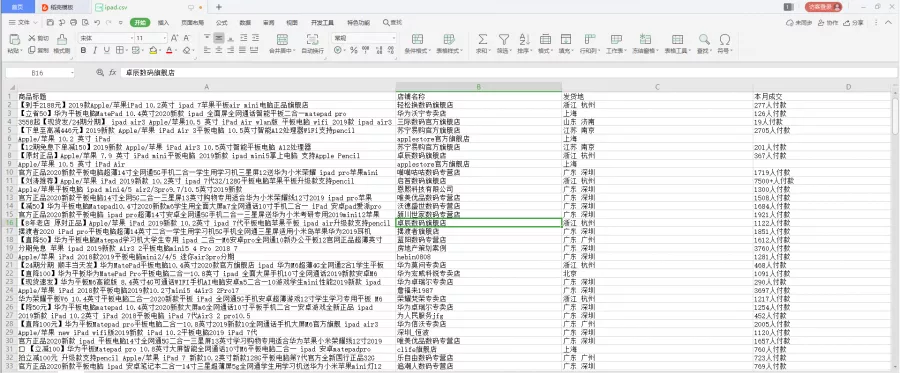Viewport: 900px width, 373px height.
Task: Increase font size with the A+ icon
Action: 174,38
